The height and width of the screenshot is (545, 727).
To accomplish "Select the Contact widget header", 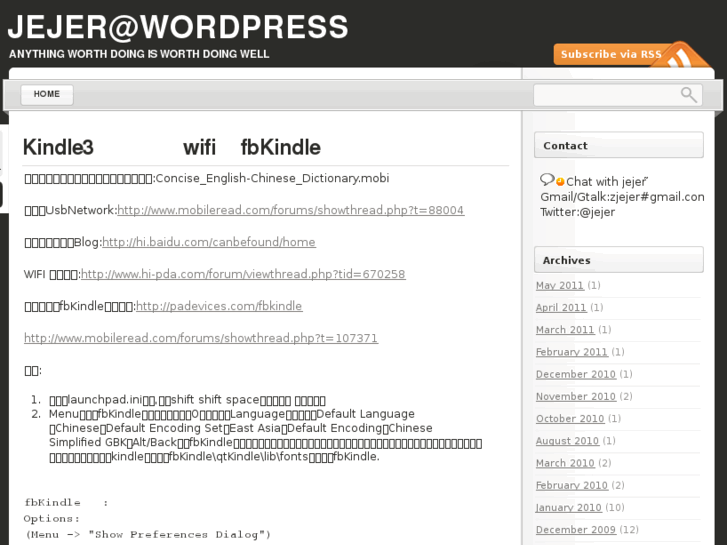I will [619, 145].
